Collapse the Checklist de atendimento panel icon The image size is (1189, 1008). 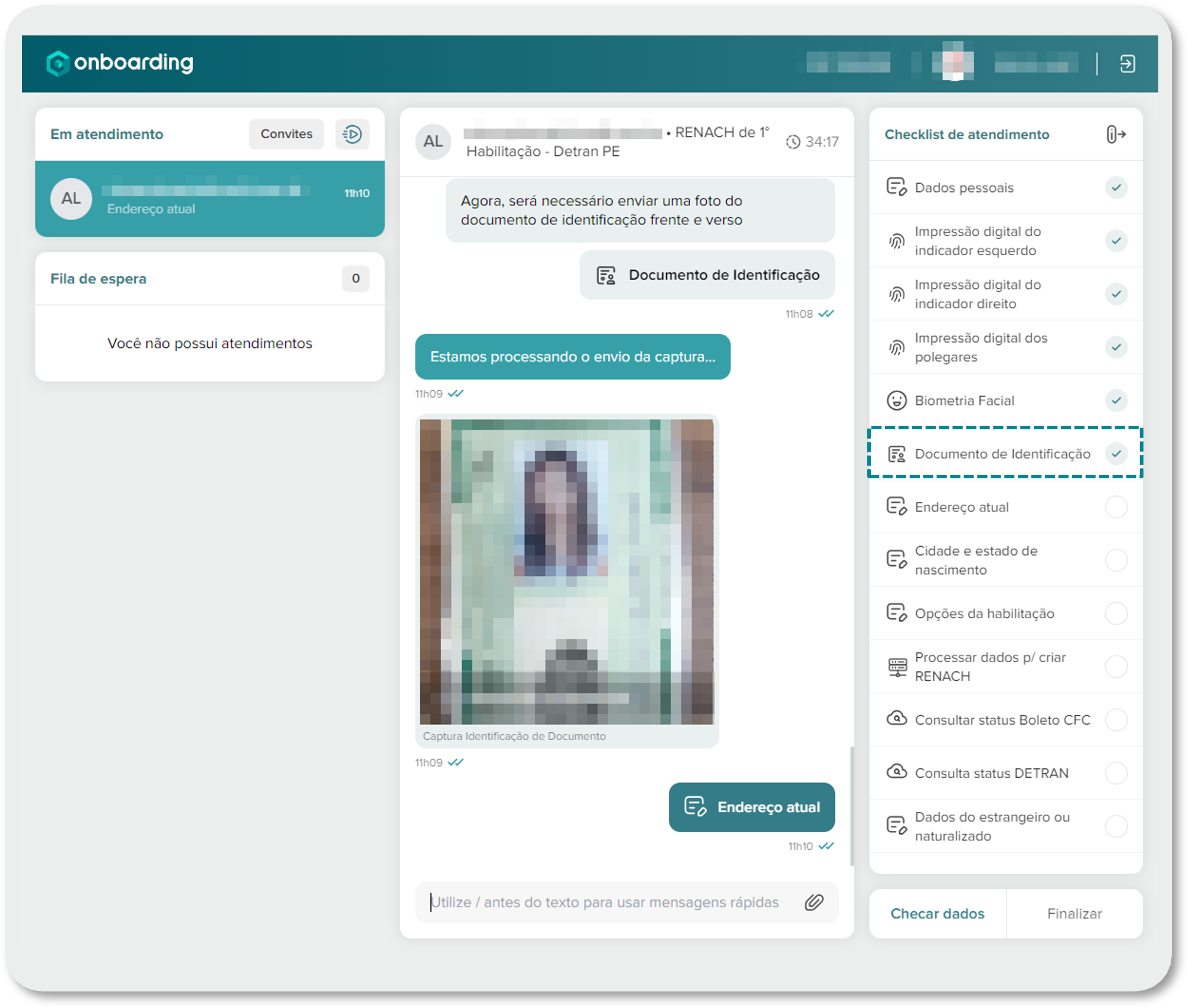pyautogui.click(x=1115, y=134)
